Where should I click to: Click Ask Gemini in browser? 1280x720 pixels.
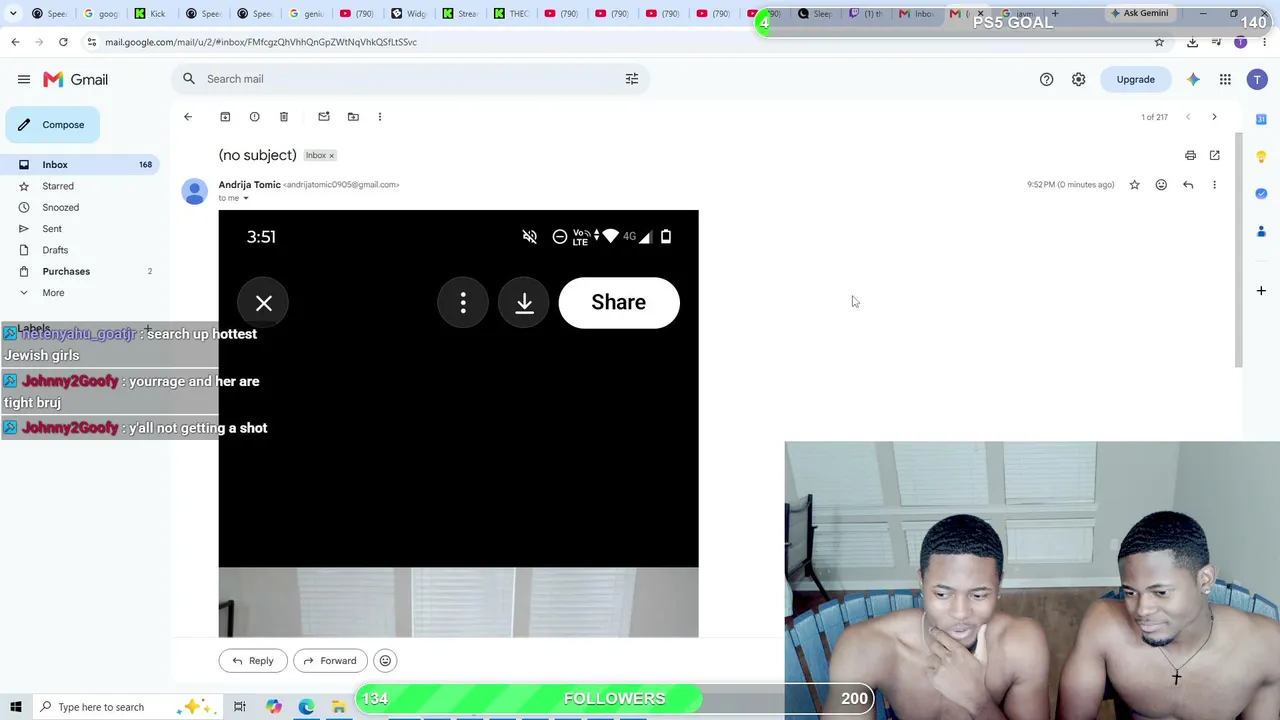[1139, 14]
